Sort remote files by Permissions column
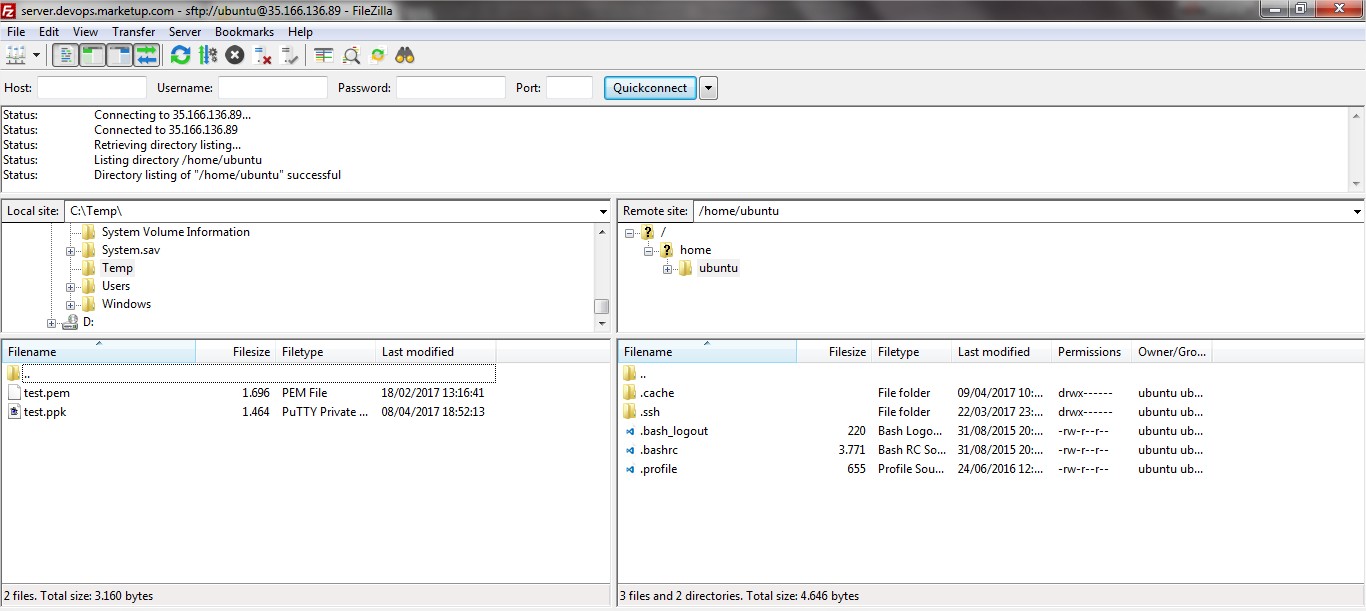The image size is (1366, 611). pos(1092,352)
